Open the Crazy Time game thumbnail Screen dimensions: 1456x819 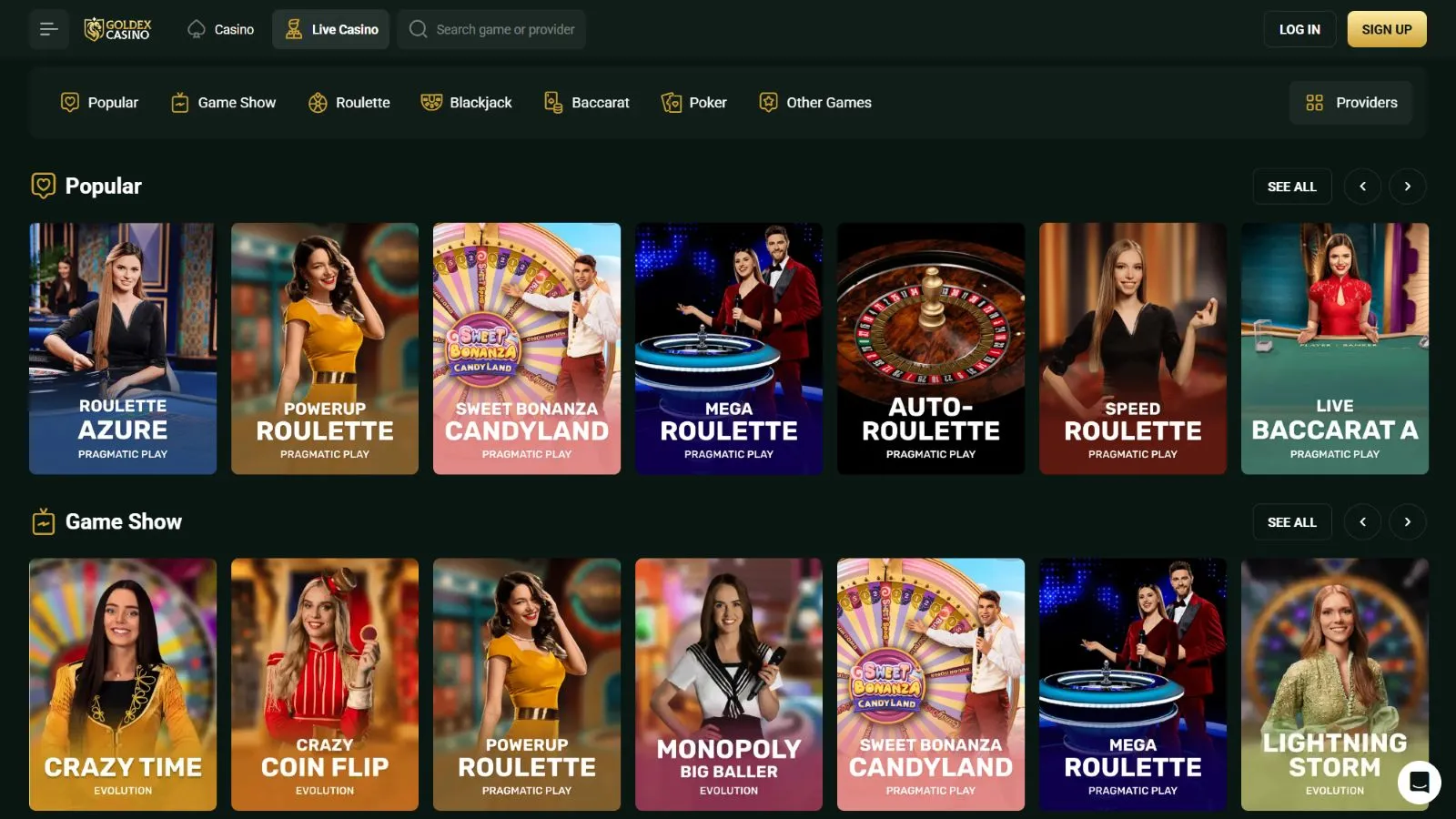(x=123, y=683)
